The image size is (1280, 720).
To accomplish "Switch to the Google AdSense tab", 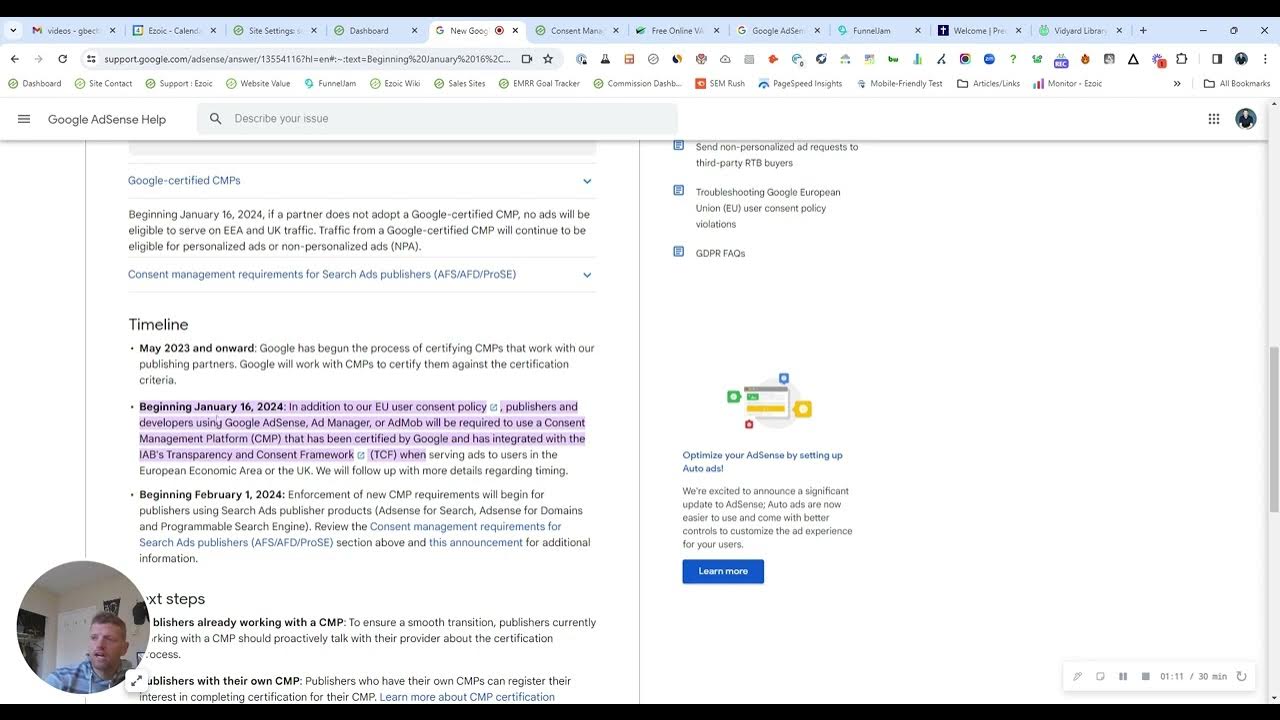I will coord(778,30).
